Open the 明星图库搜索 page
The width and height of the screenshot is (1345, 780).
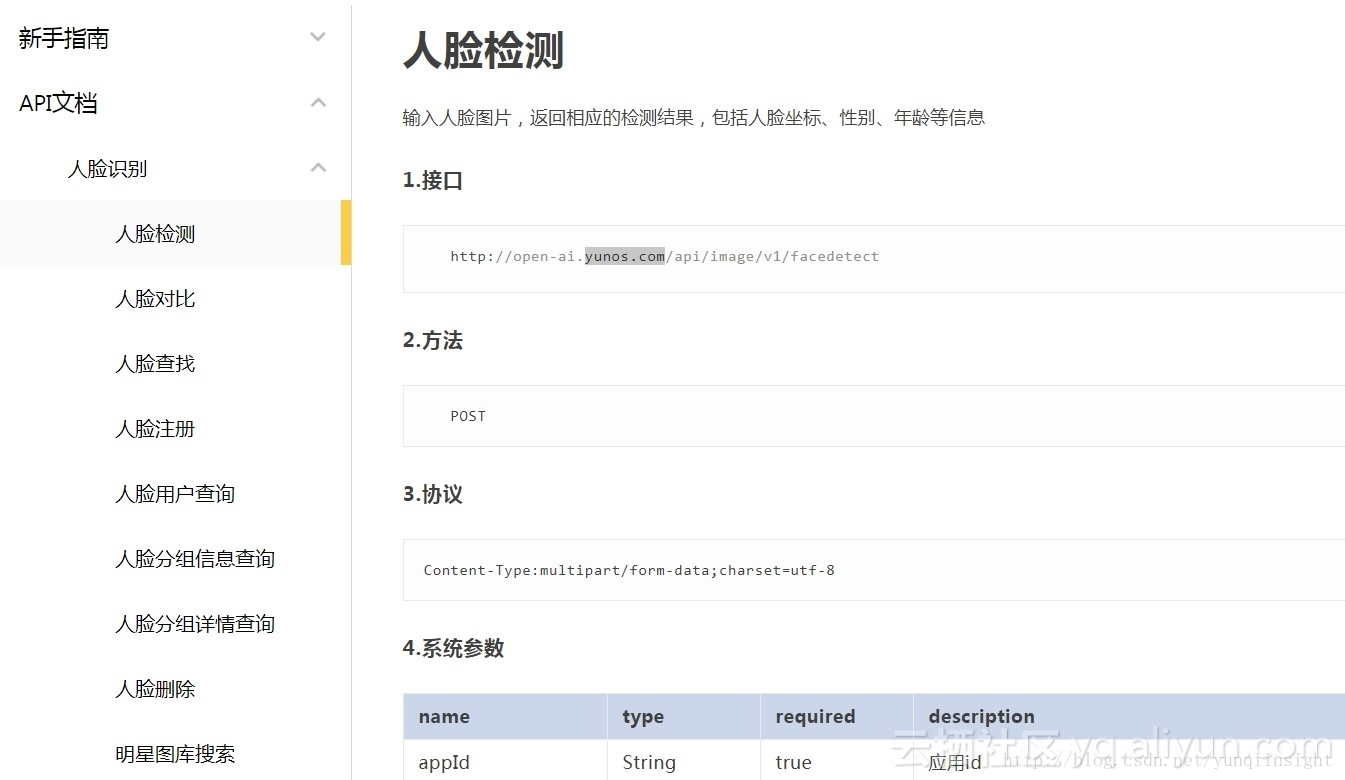175,753
